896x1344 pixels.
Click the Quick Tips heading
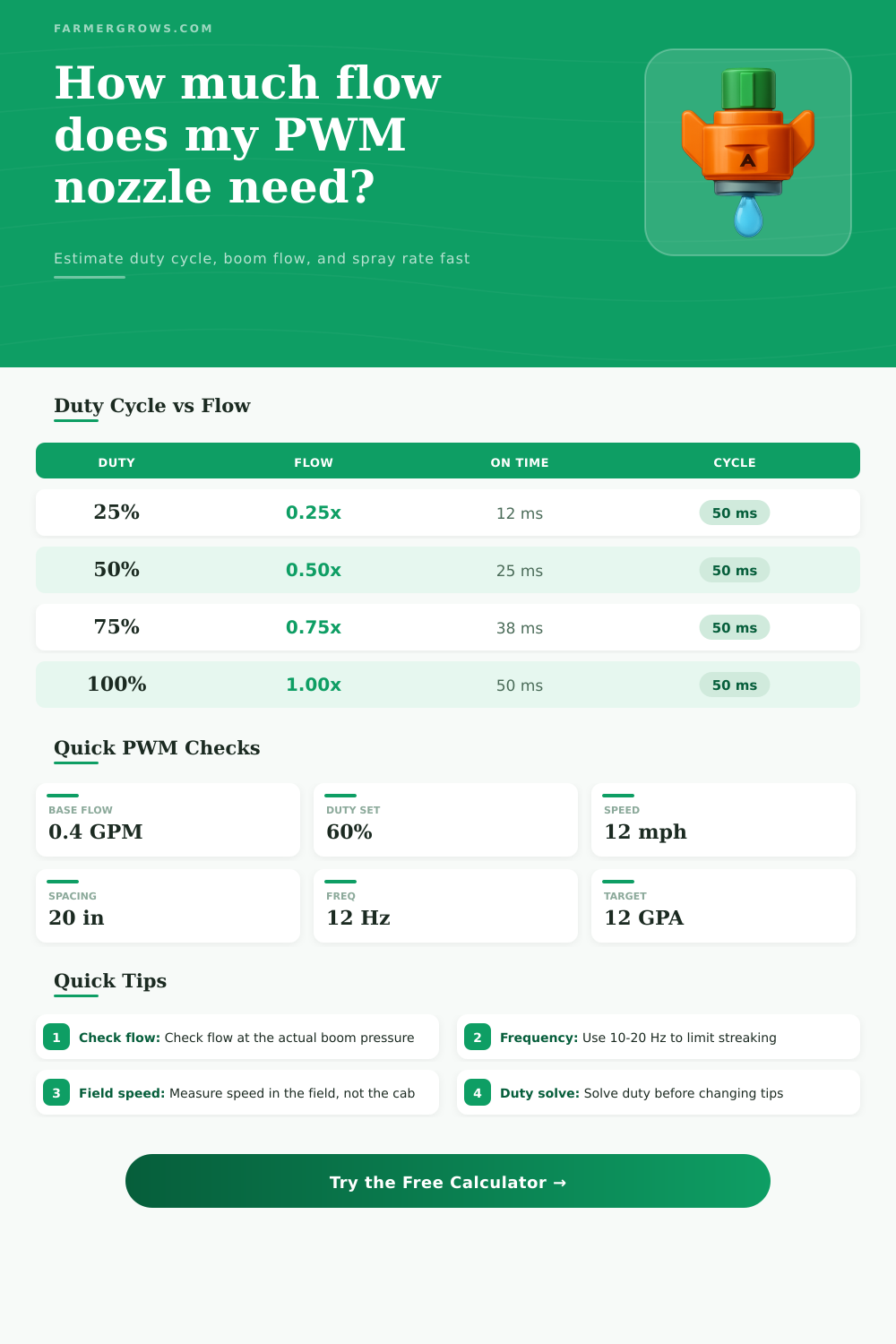pos(110,981)
